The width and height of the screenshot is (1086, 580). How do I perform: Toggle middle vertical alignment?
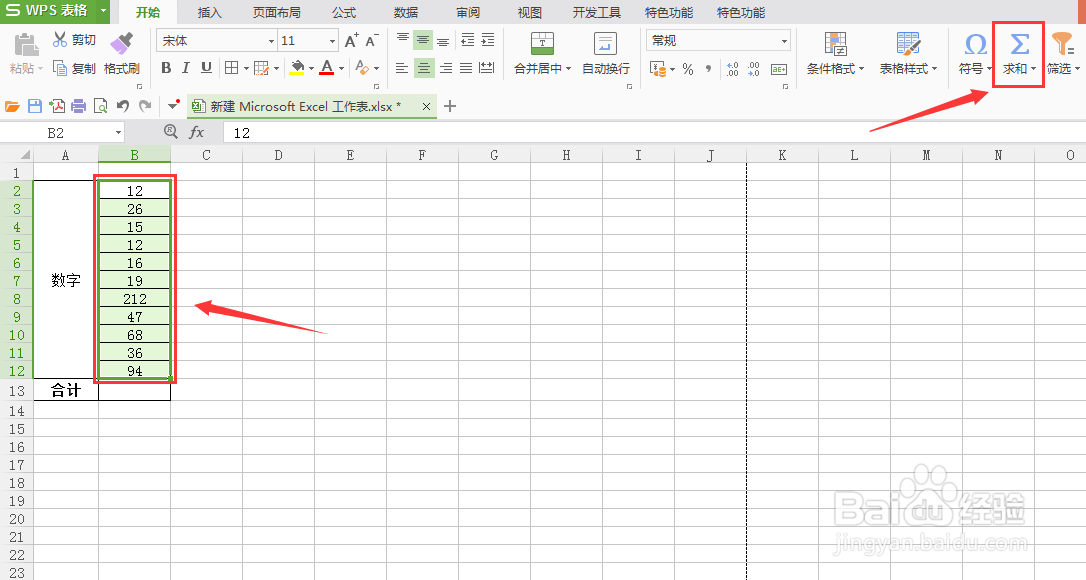[422, 39]
